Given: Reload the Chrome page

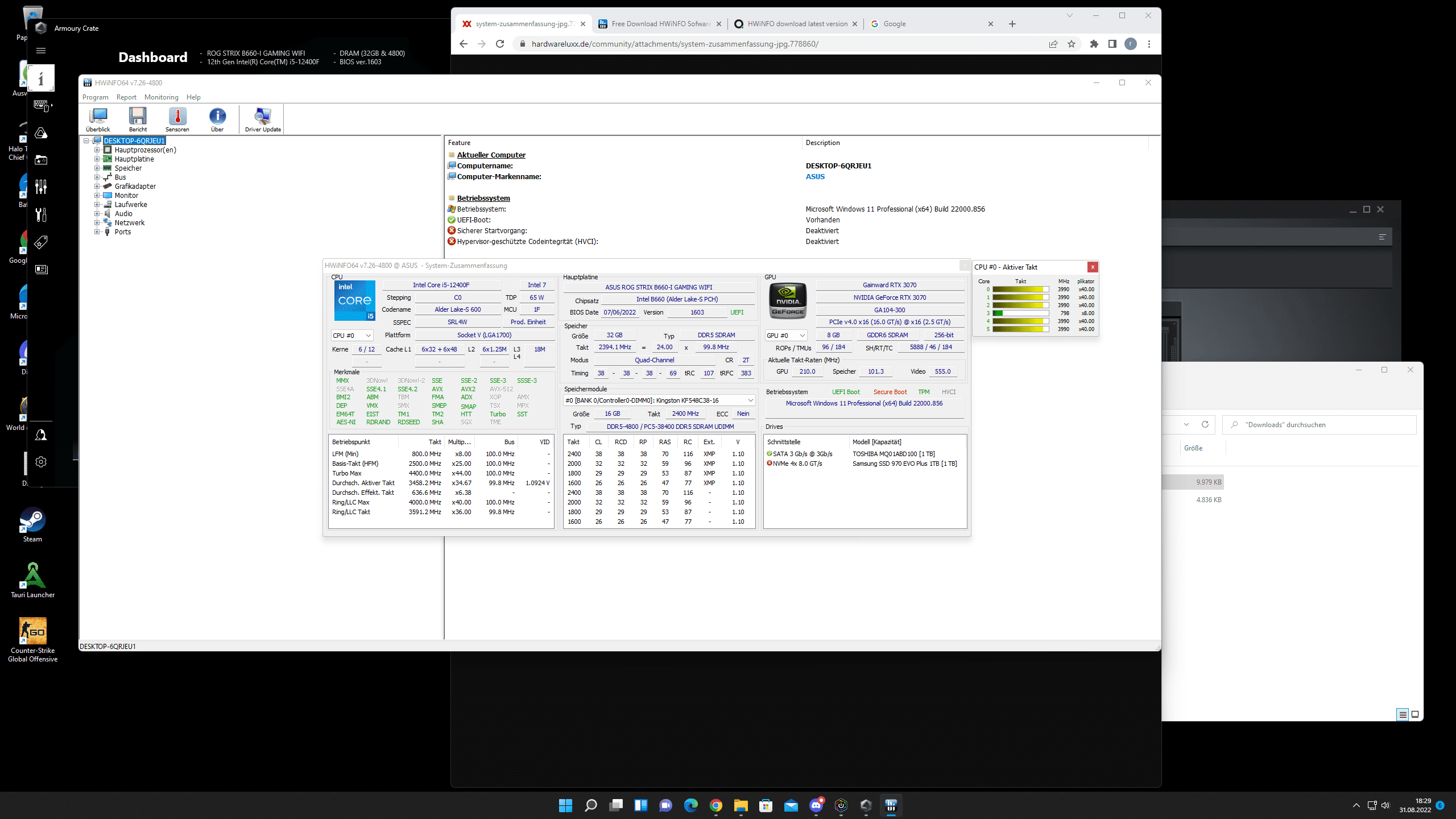Looking at the screenshot, I should click(x=500, y=44).
